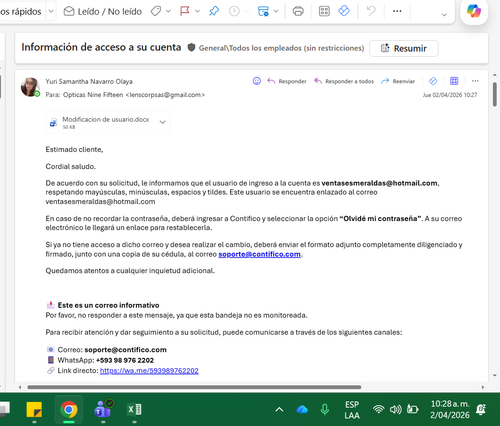500x426 pixels.
Task: Mark message as Leído / No leído
Action: tap(103, 12)
